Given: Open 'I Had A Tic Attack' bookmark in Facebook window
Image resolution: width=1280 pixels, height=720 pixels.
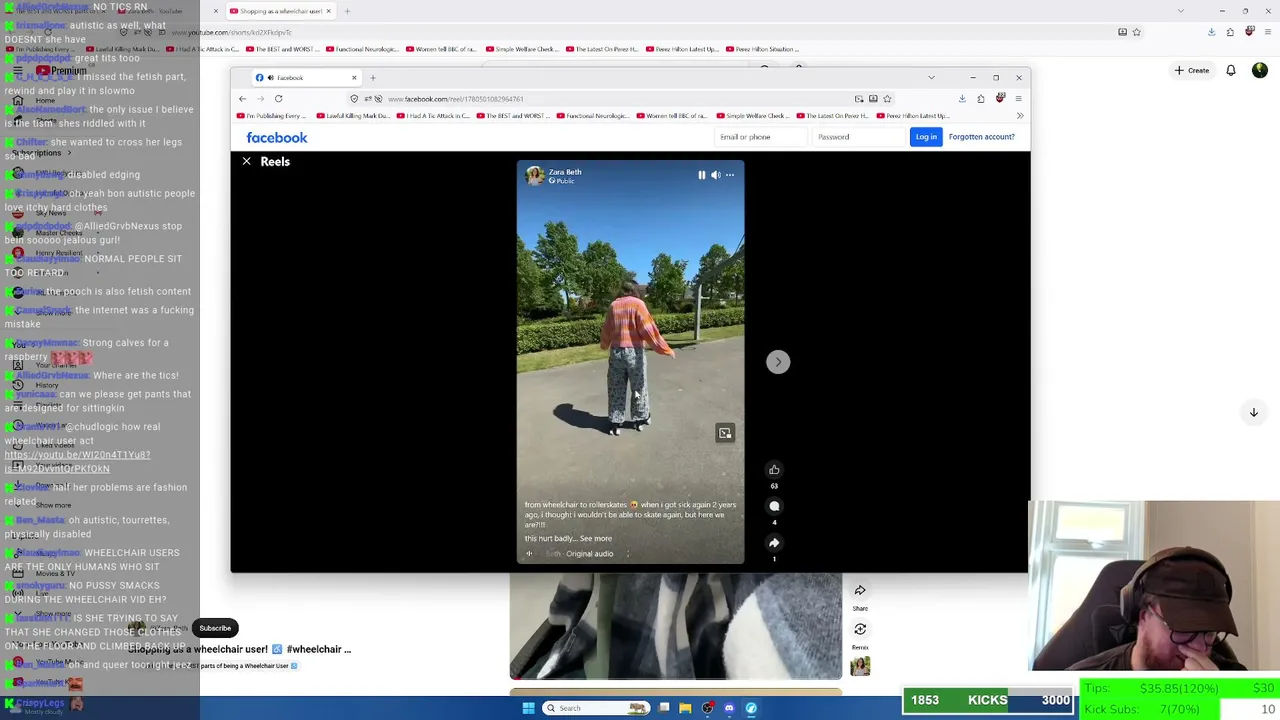Looking at the screenshot, I should click(x=434, y=116).
